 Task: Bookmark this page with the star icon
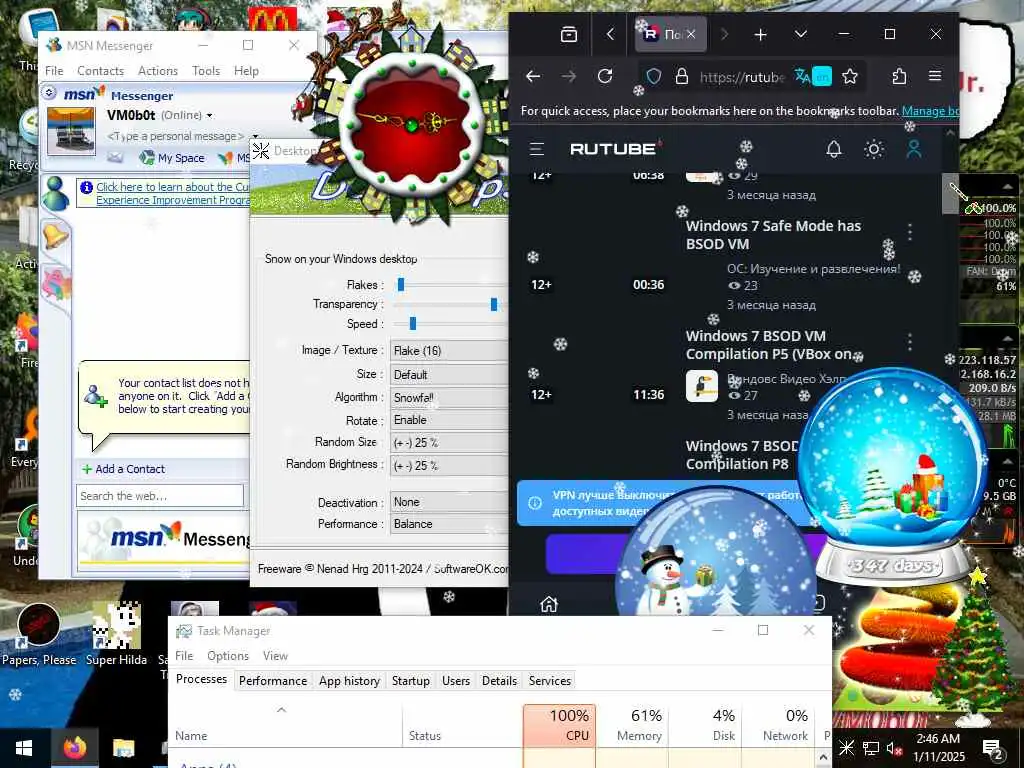pyautogui.click(x=850, y=76)
